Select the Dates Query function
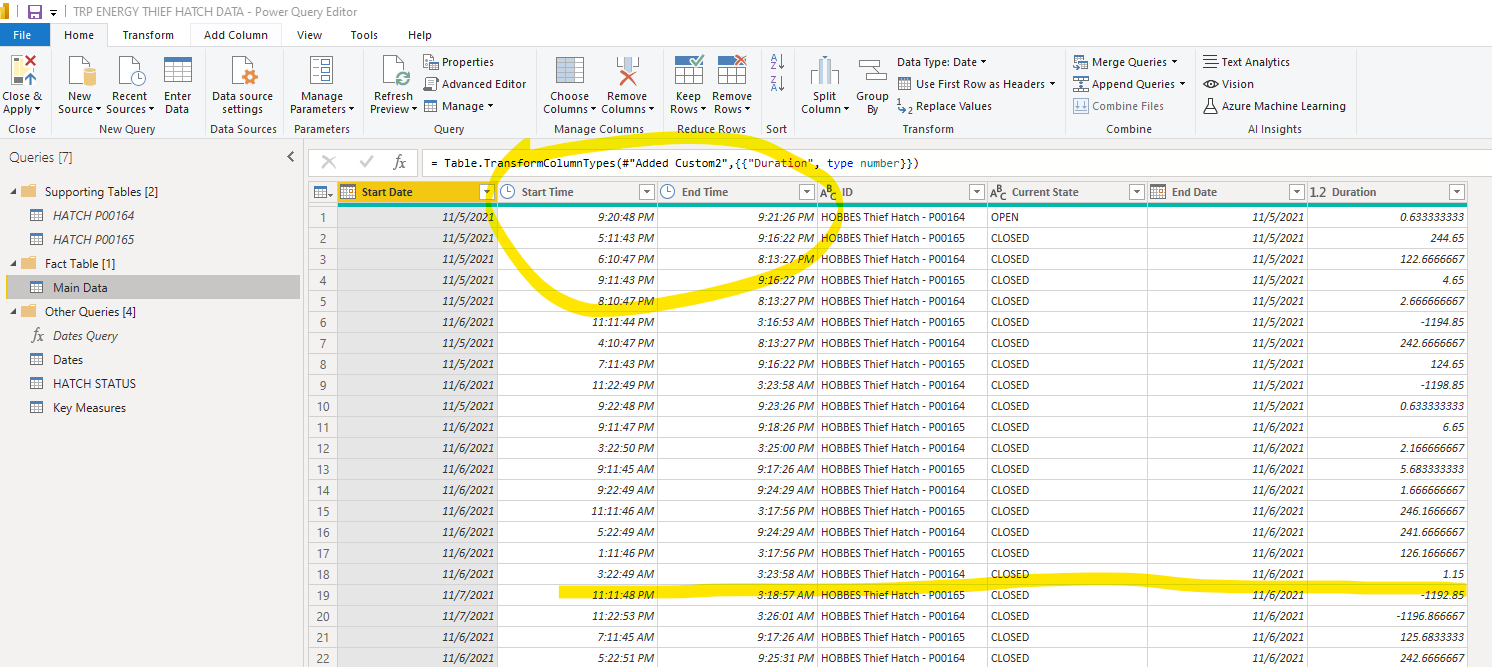Image resolution: width=1492 pixels, height=667 pixels. click(x=85, y=335)
